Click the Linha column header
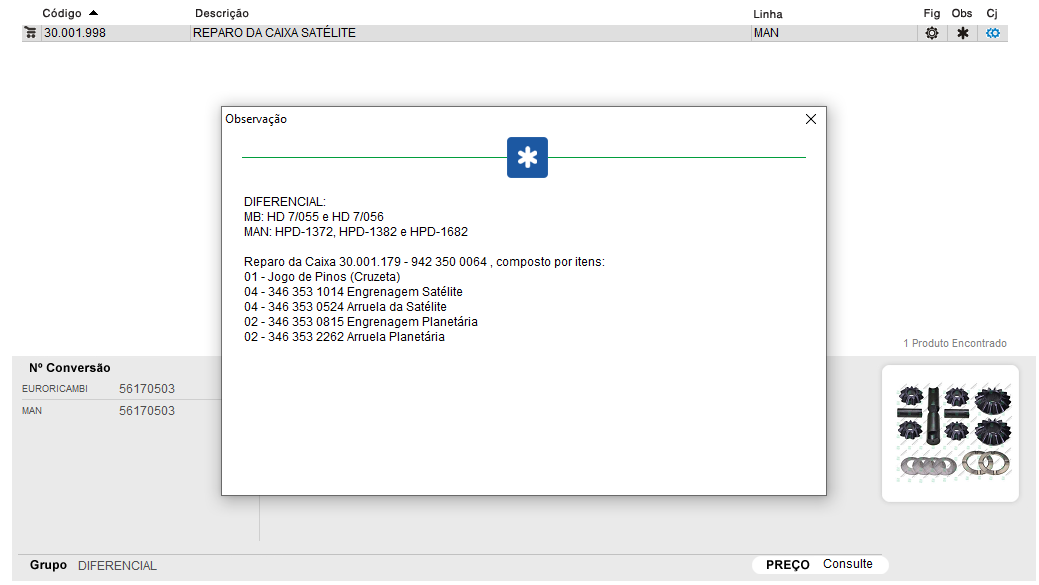1039x585 pixels. pos(767,14)
